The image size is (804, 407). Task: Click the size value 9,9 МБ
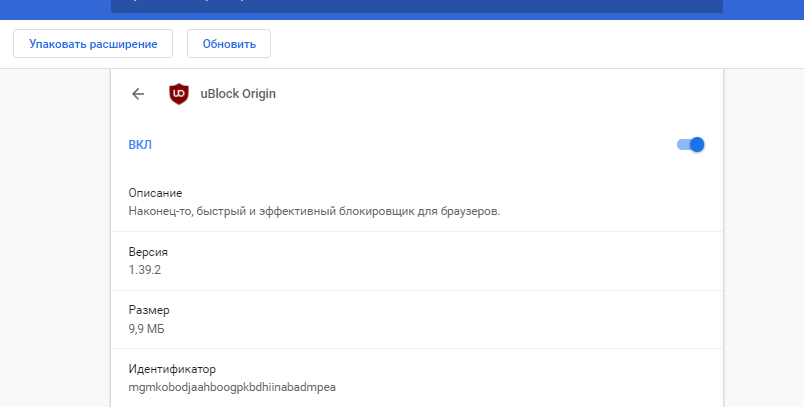pos(147,329)
